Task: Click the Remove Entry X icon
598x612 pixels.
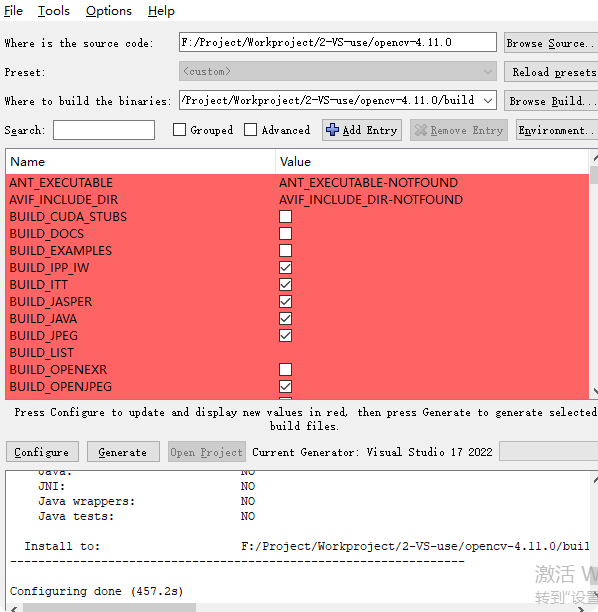Action: tap(420, 130)
